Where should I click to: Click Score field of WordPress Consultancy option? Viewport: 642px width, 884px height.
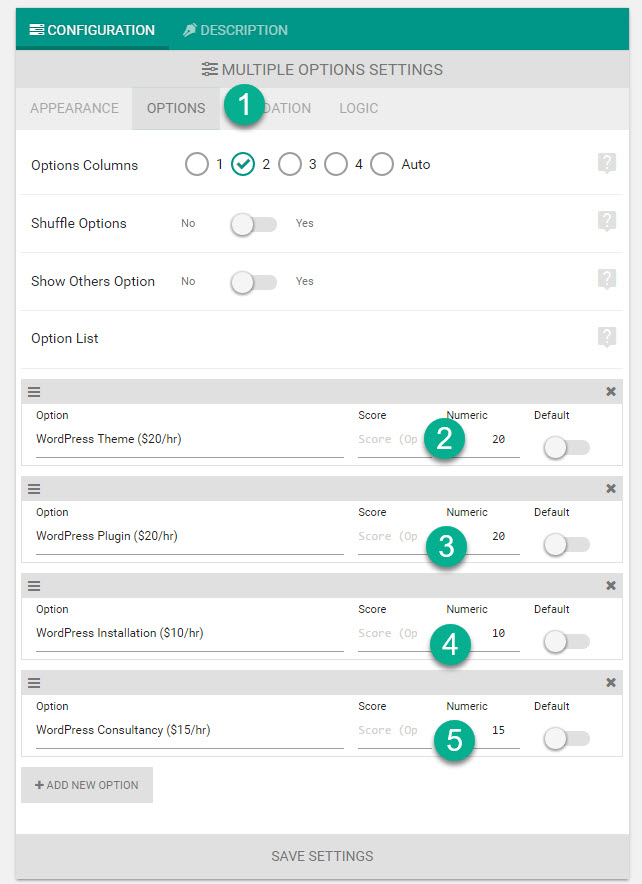click(x=395, y=731)
